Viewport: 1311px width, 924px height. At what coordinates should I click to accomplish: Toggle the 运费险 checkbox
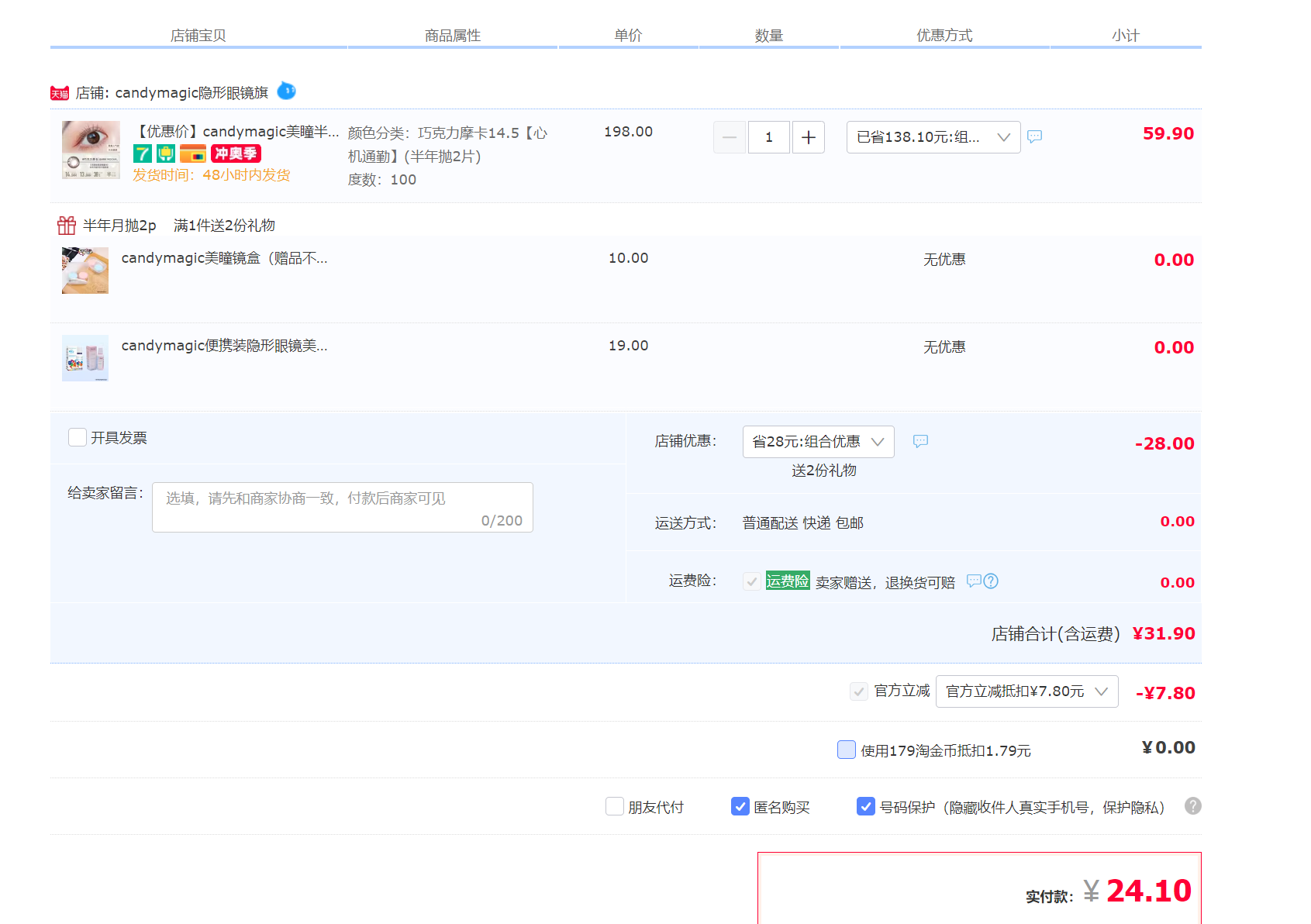coord(751,581)
